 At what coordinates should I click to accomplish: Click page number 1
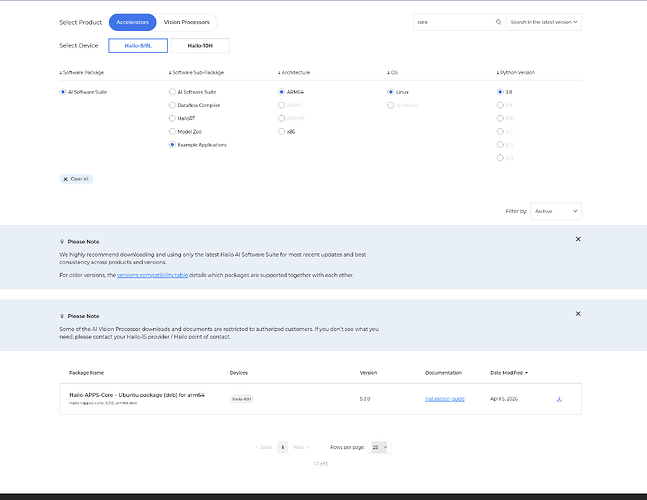pos(283,447)
